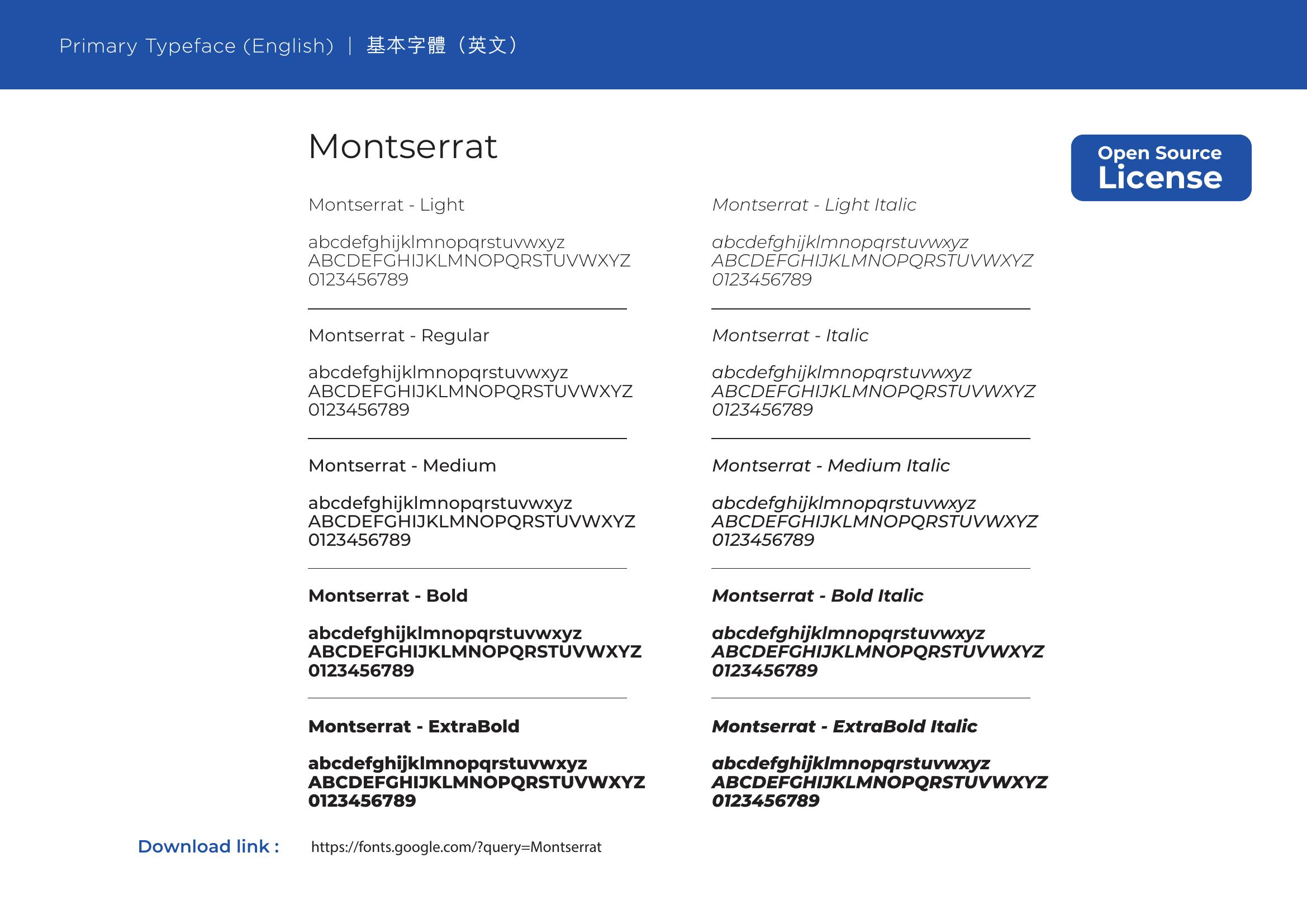
Task: Click the Bold digits sample
Action: (x=361, y=670)
